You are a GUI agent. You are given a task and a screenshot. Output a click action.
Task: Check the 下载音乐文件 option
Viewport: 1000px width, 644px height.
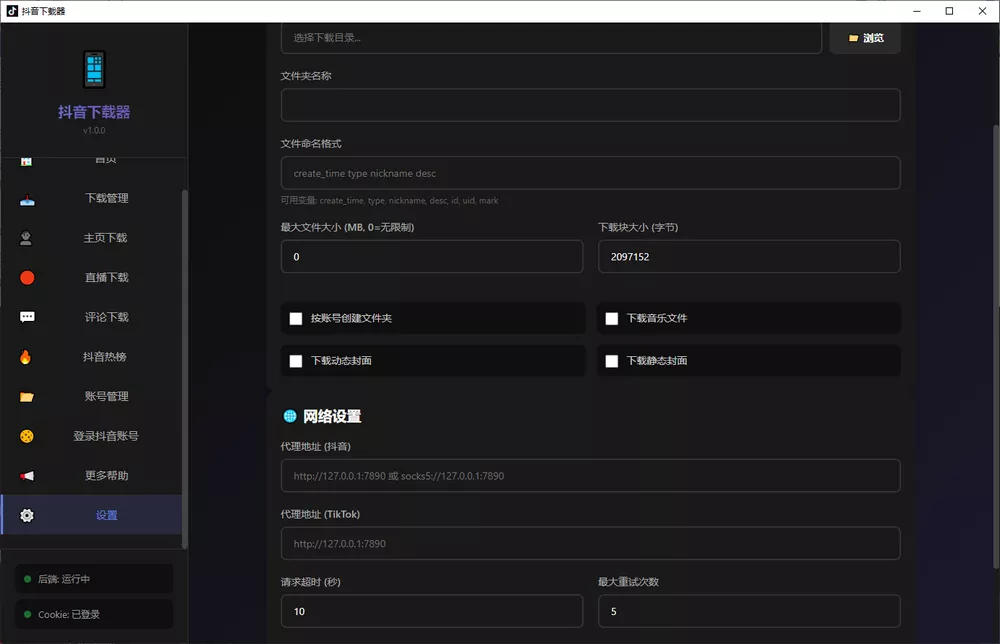612,318
